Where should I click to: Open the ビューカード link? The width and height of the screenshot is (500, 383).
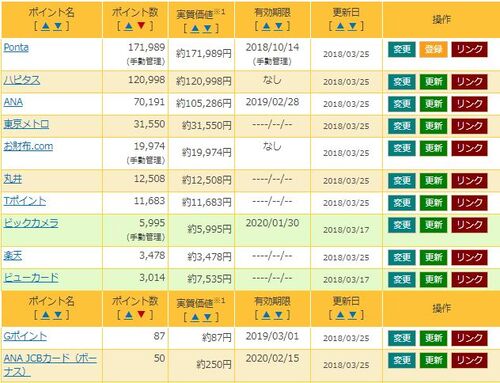pyautogui.click(x=31, y=278)
